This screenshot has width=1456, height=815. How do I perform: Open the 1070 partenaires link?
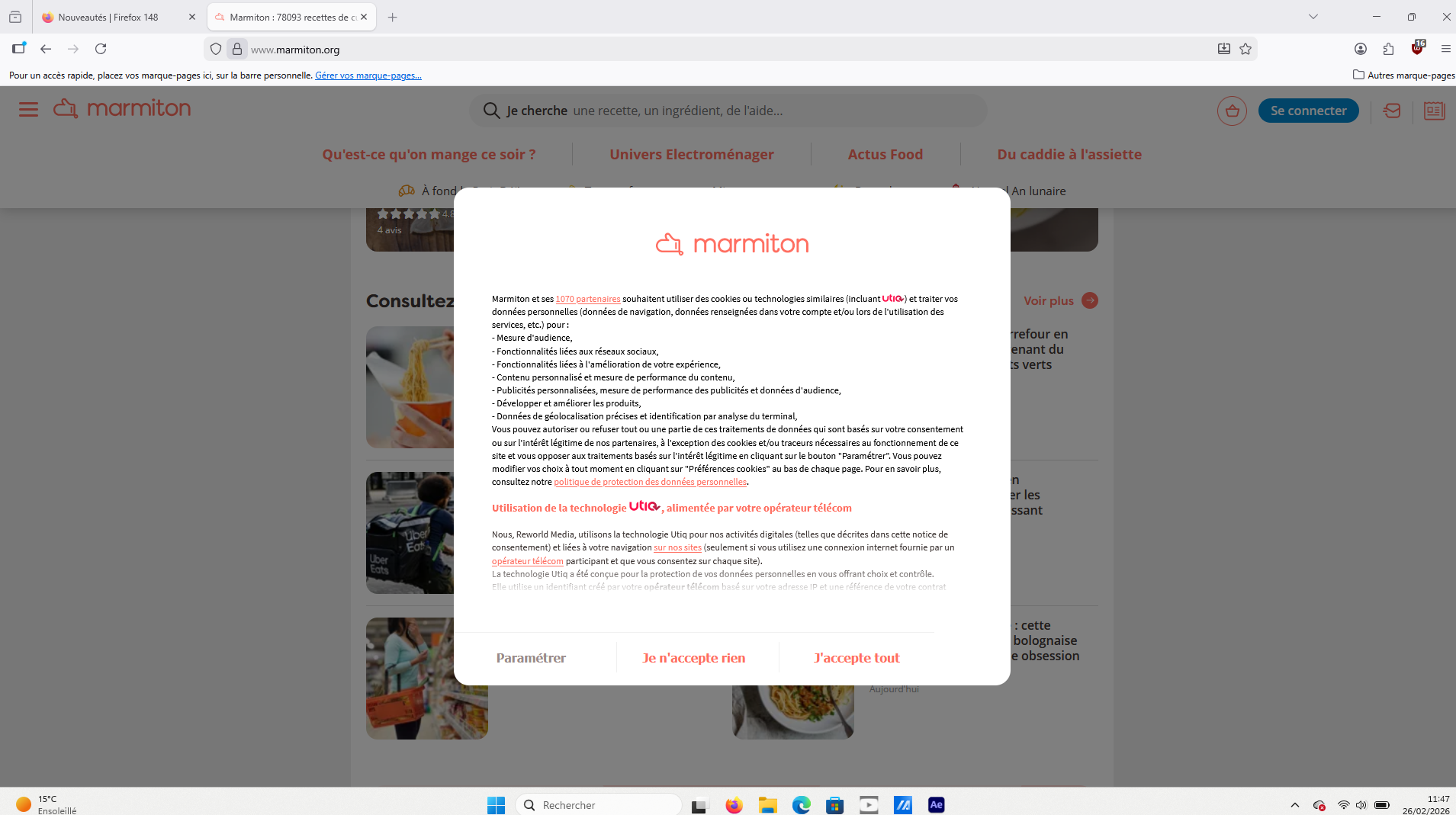pyautogui.click(x=587, y=299)
